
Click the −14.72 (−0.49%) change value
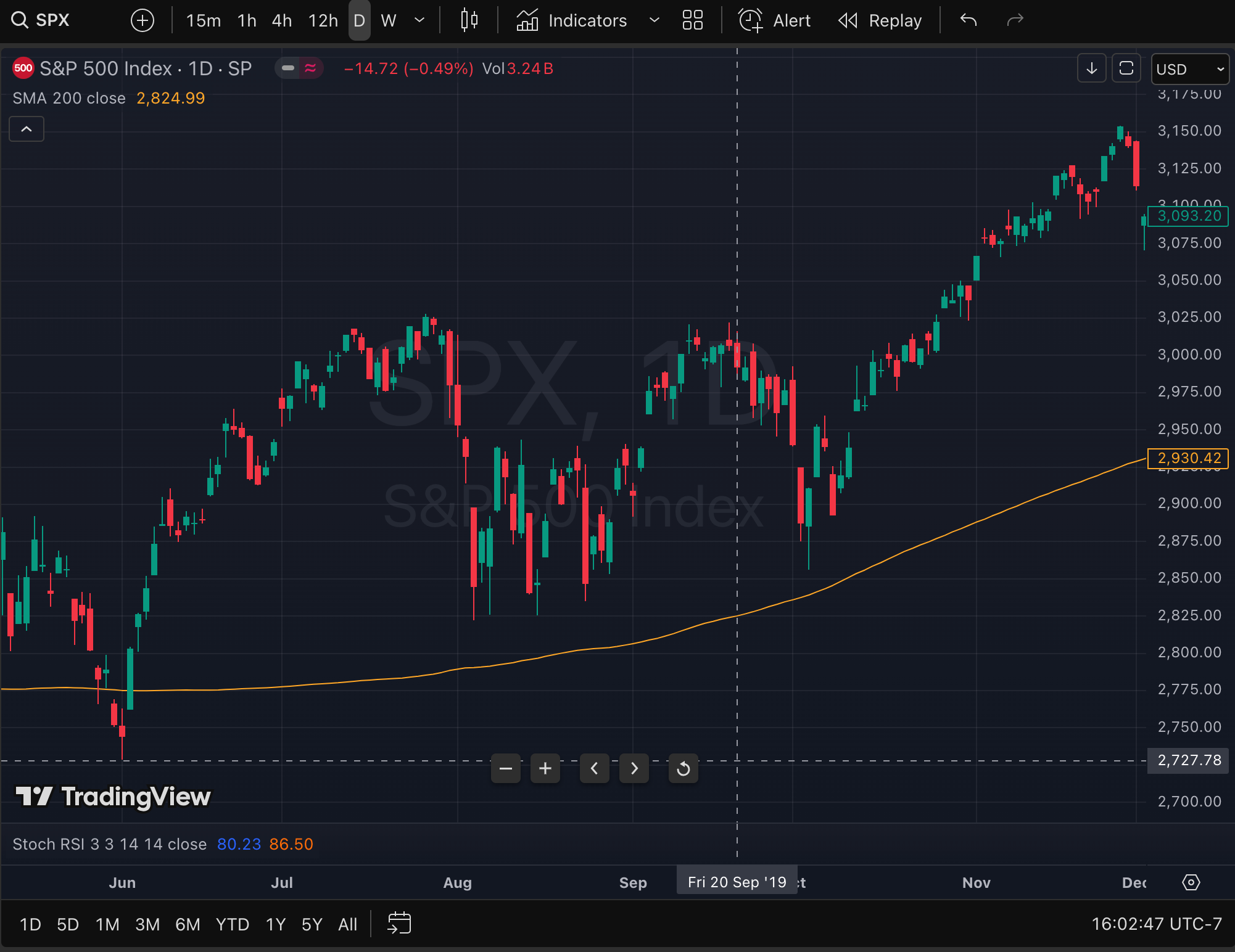(x=408, y=68)
